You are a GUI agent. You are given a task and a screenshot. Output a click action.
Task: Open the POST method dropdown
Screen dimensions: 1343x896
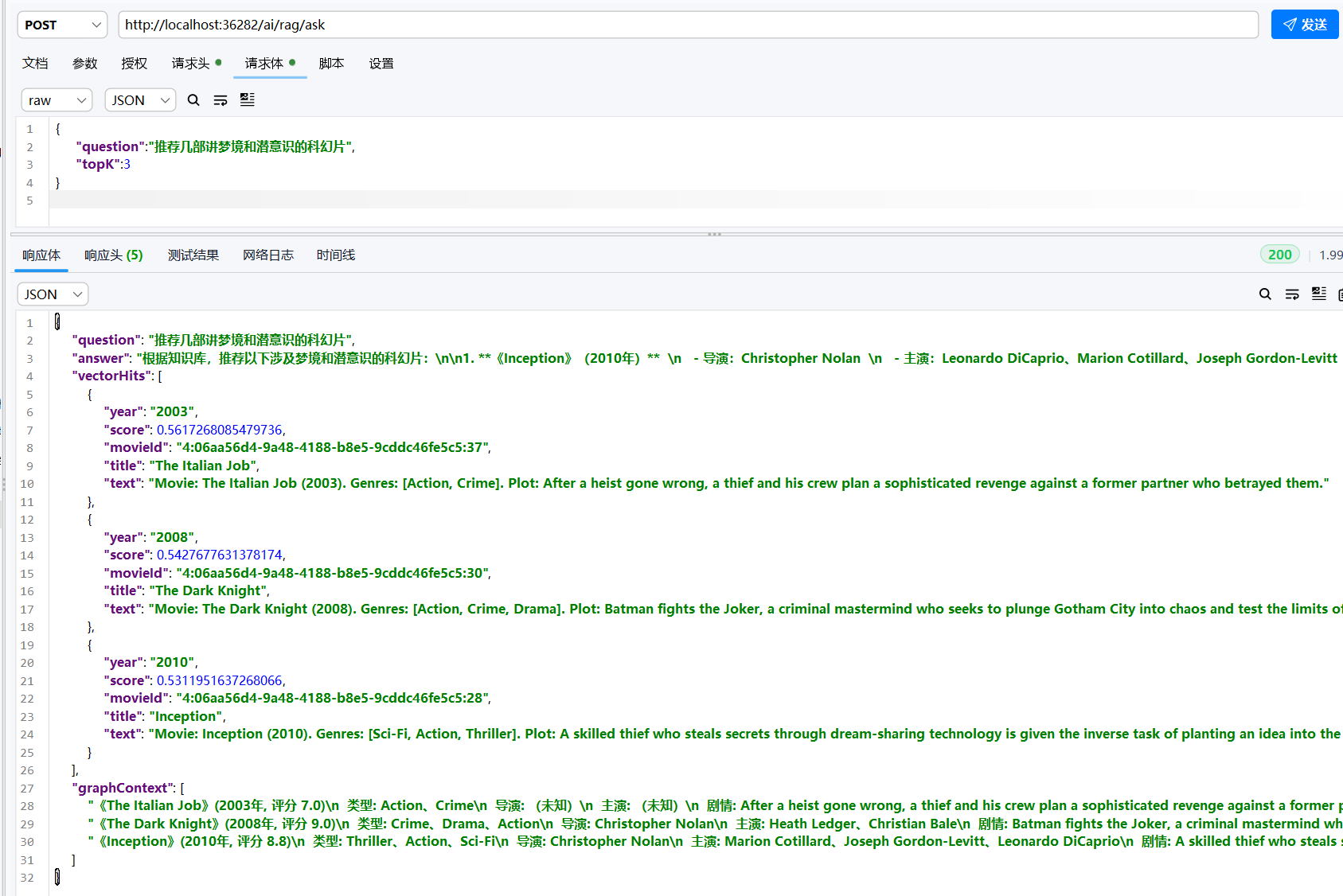[x=62, y=25]
